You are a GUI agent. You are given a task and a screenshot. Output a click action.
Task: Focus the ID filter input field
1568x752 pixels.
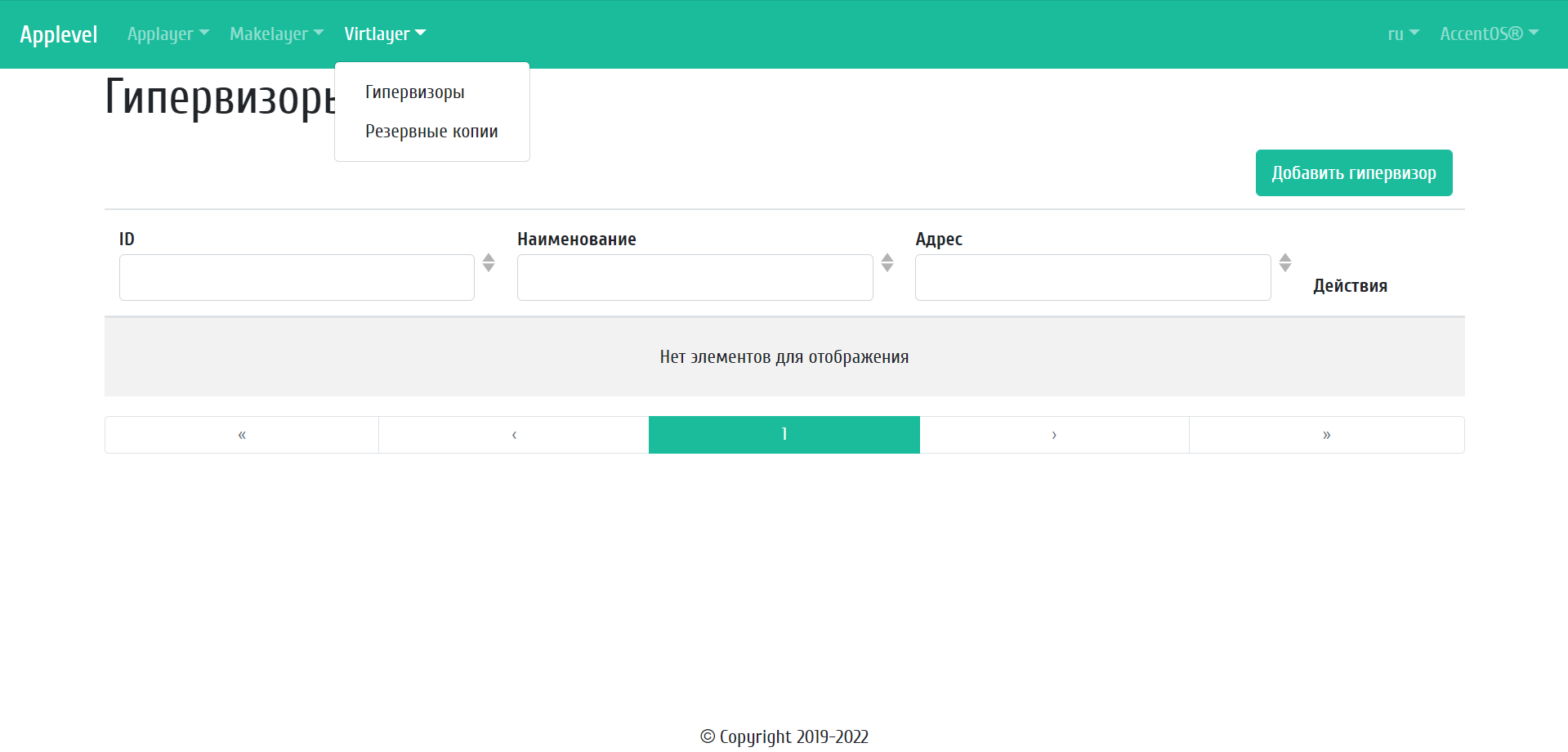coord(297,278)
